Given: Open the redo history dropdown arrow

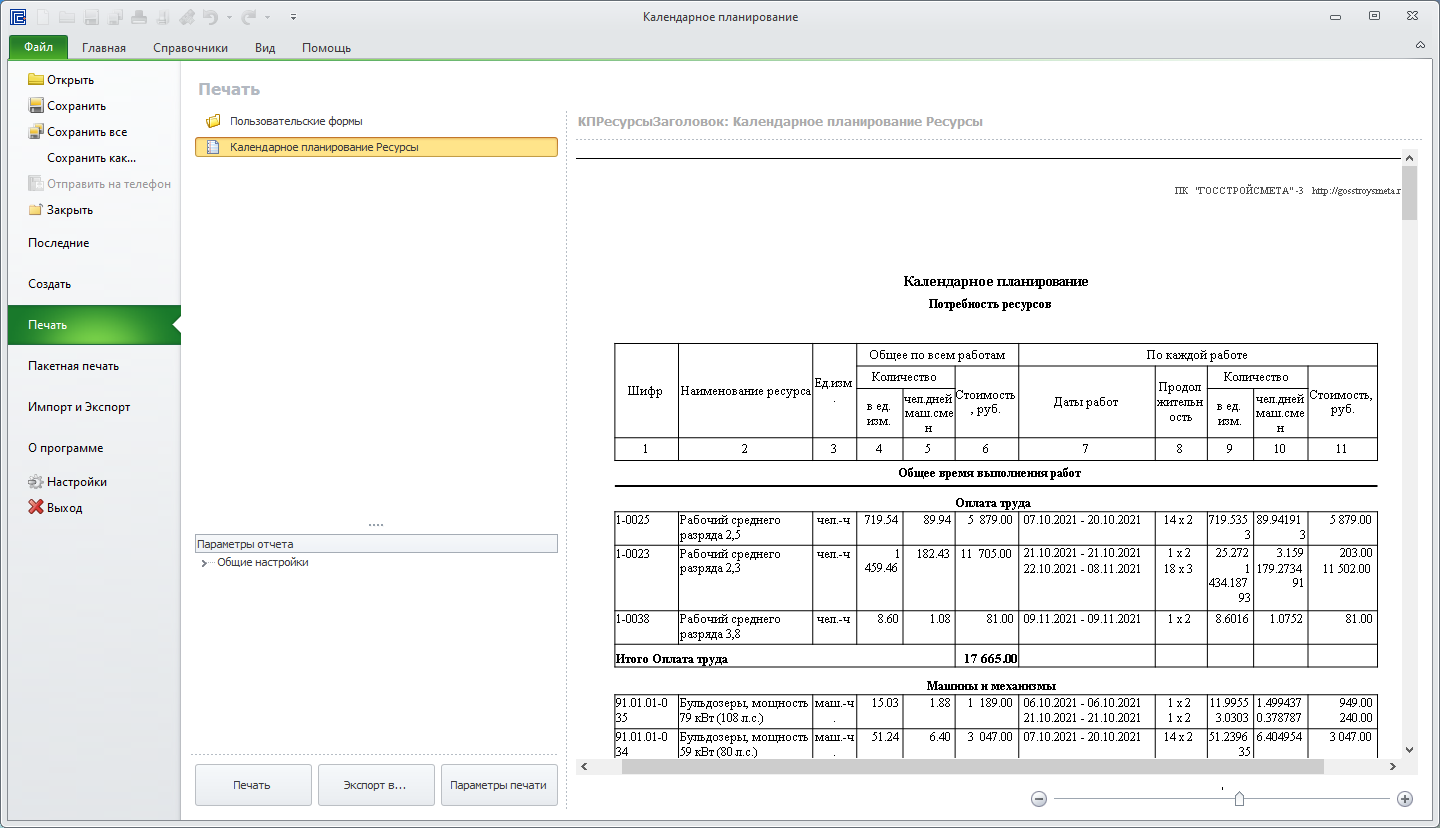Looking at the screenshot, I should tap(268, 18).
